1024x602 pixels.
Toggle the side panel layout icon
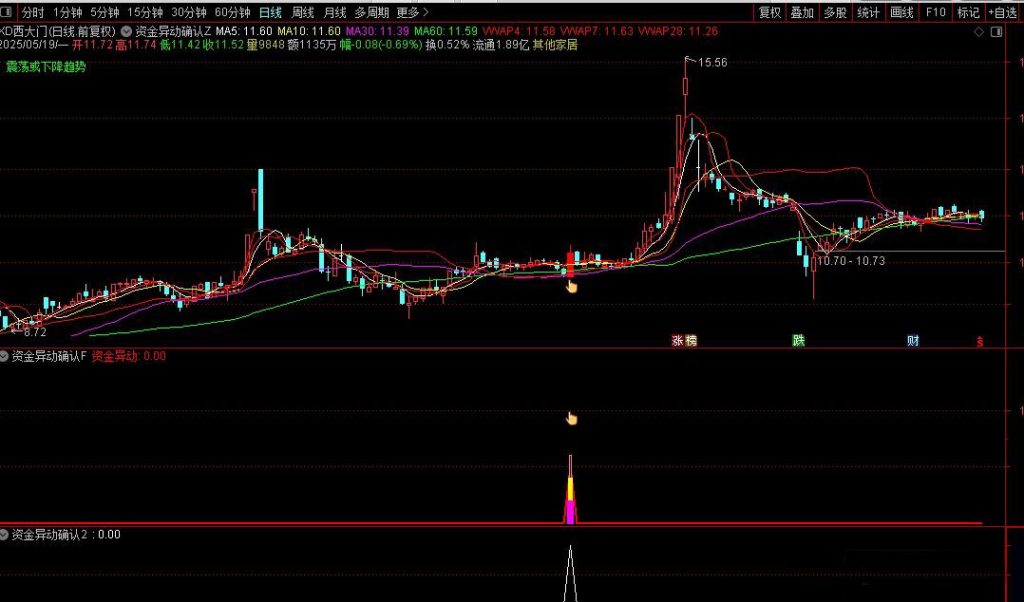[996, 32]
